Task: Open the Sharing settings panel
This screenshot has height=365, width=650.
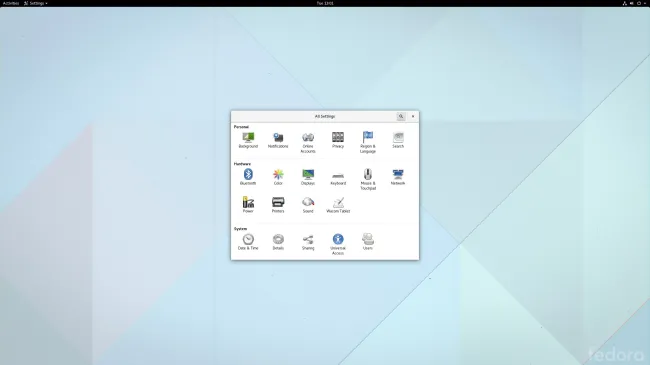Action: point(308,242)
